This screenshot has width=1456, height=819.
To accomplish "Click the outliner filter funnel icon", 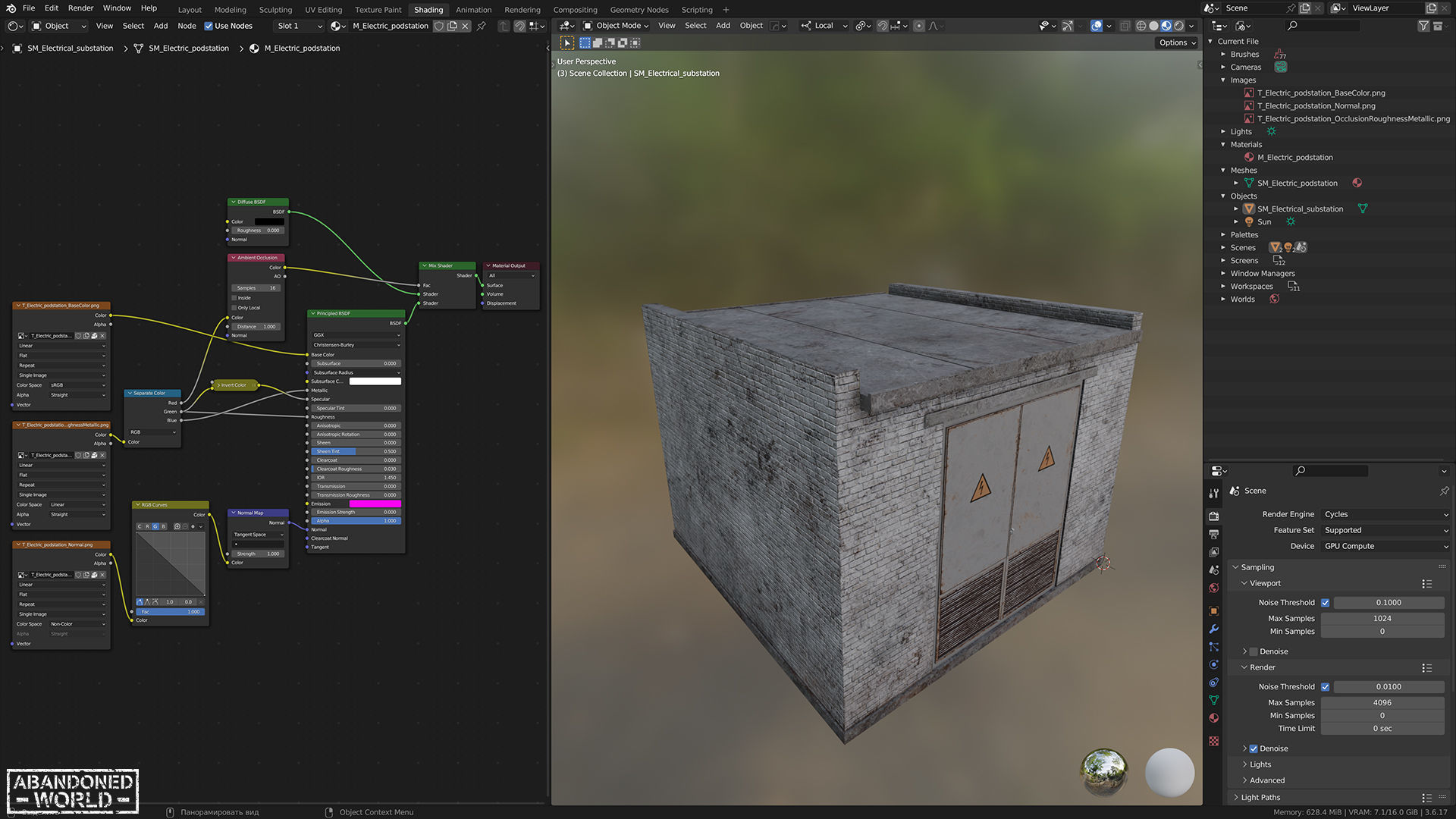I will [x=1423, y=26].
